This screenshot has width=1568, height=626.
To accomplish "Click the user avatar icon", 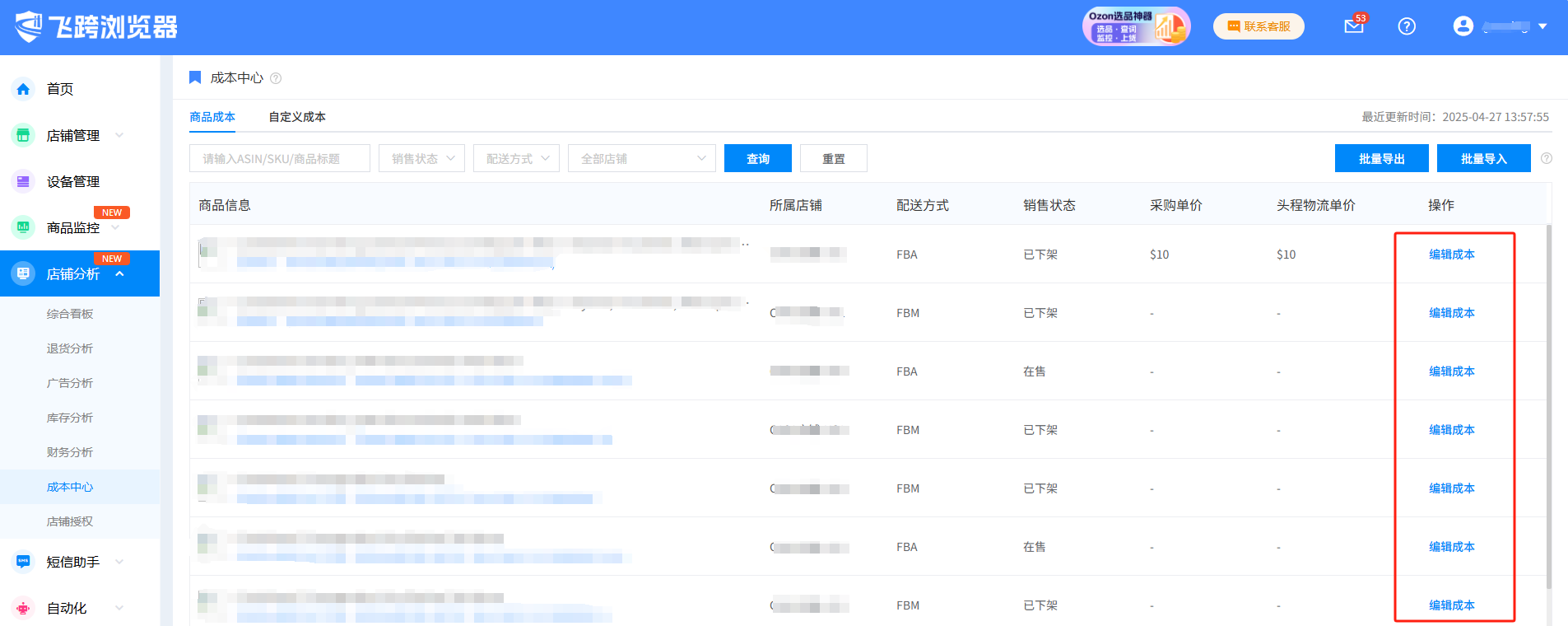I will coord(1463,26).
